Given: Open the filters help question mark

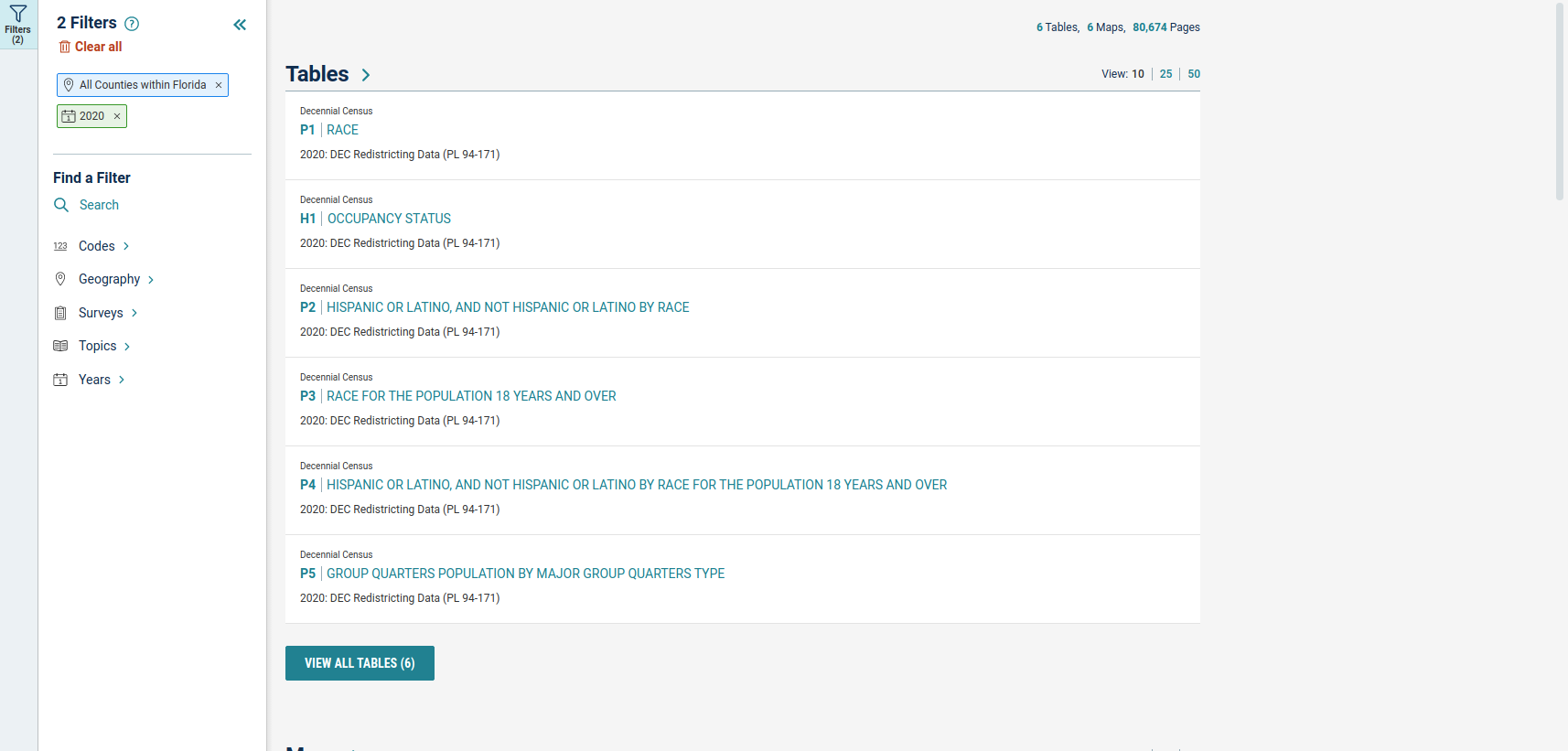Looking at the screenshot, I should 132,24.
